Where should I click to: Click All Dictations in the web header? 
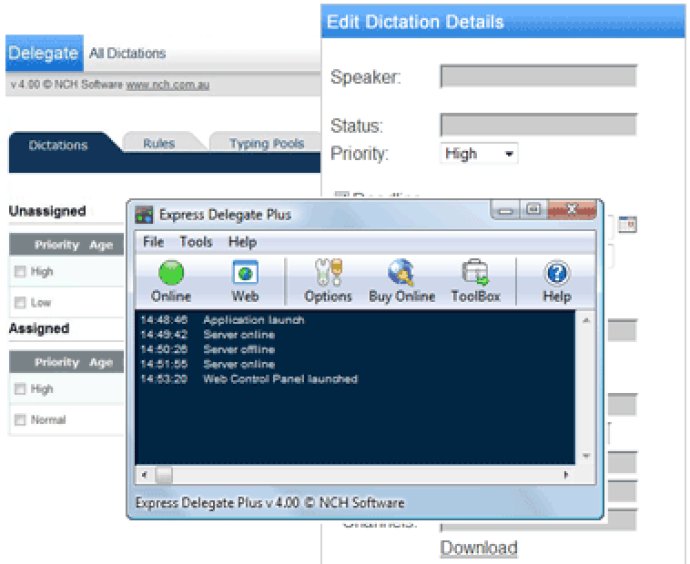tap(127, 53)
